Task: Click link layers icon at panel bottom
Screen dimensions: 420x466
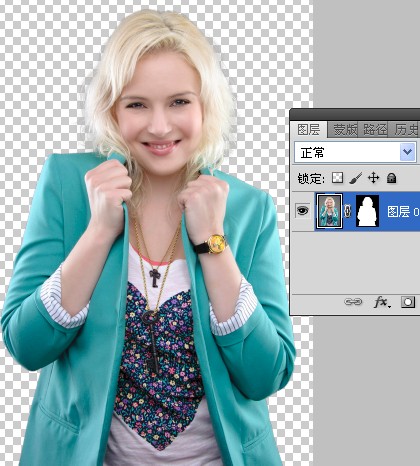Action: tap(353, 302)
